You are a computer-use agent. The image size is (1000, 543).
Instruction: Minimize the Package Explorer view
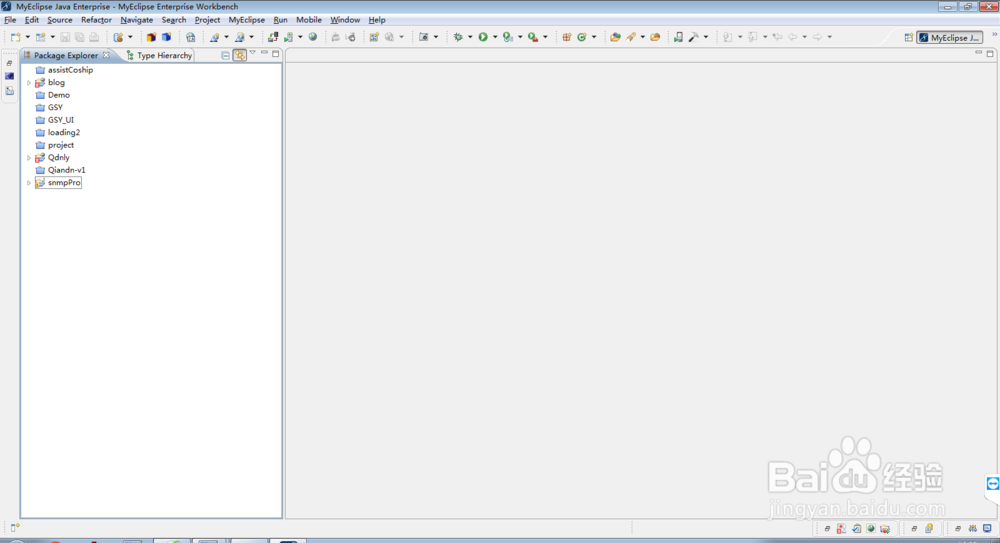pyautogui.click(x=264, y=53)
